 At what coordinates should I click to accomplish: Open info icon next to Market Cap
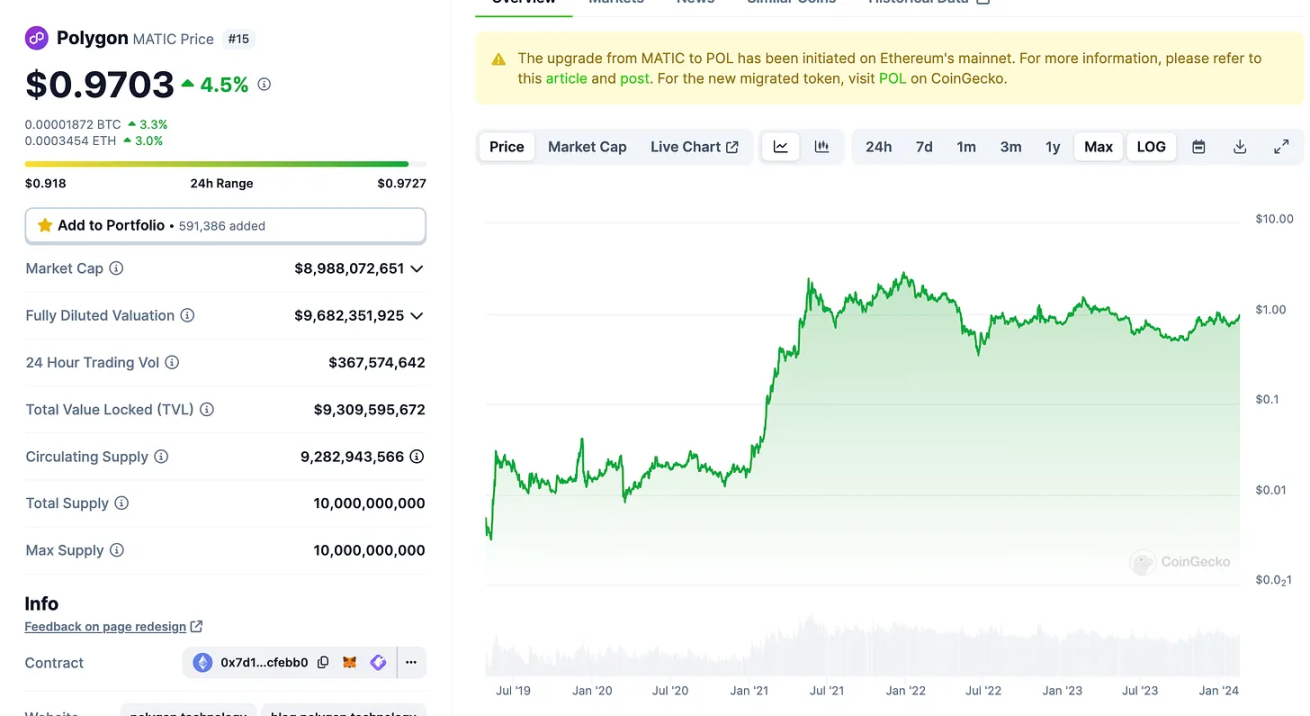tap(116, 268)
